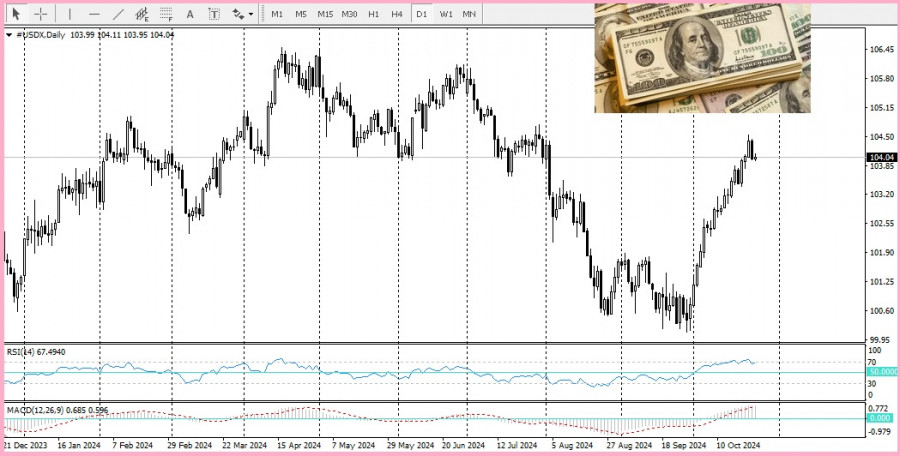Click the RSI(14) 67.4940 indicator label

[36, 351]
